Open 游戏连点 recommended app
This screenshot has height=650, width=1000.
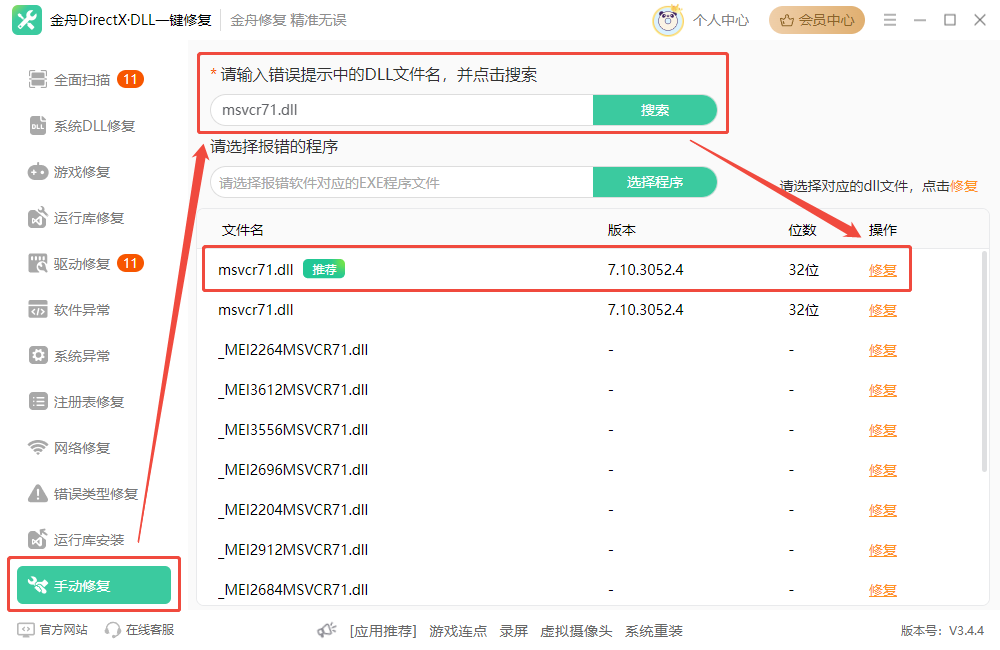tap(458, 631)
